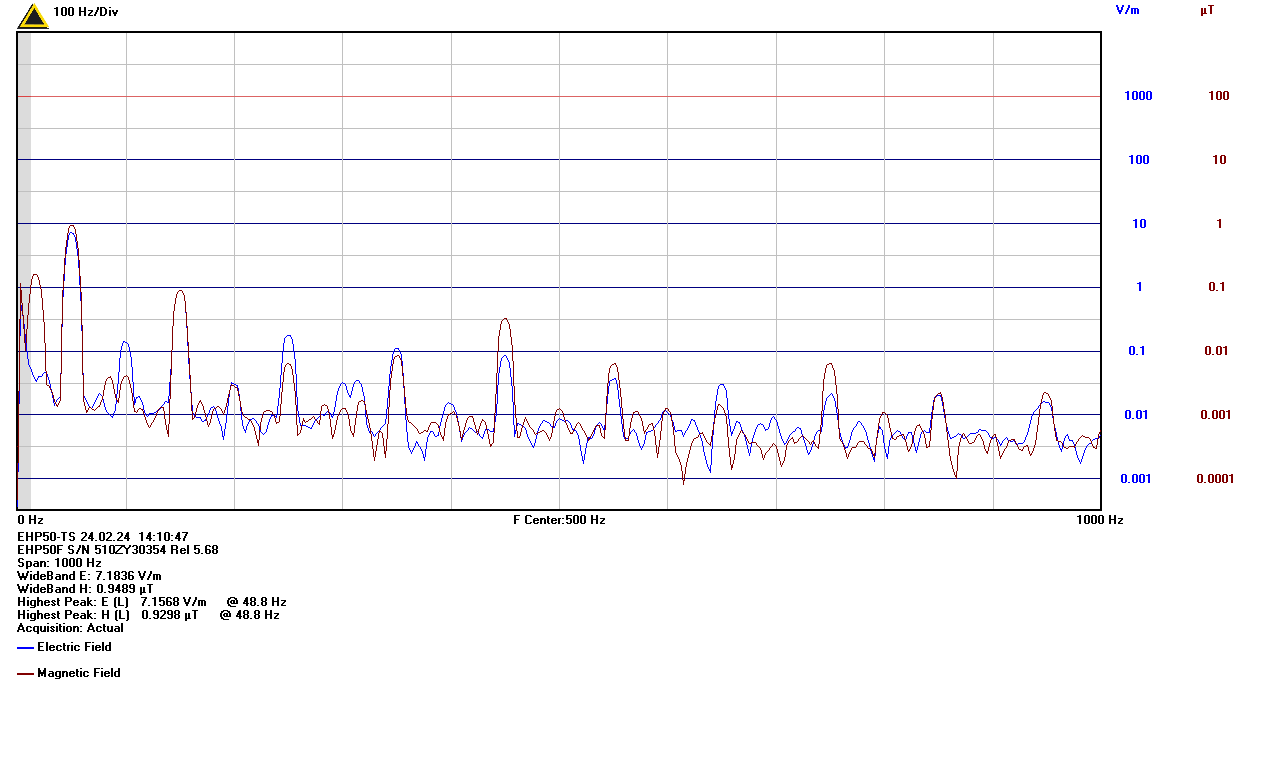Click the "0 Hz" axis start label
The width and height of the screenshot is (1273, 776).
pyautogui.click(x=30, y=520)
